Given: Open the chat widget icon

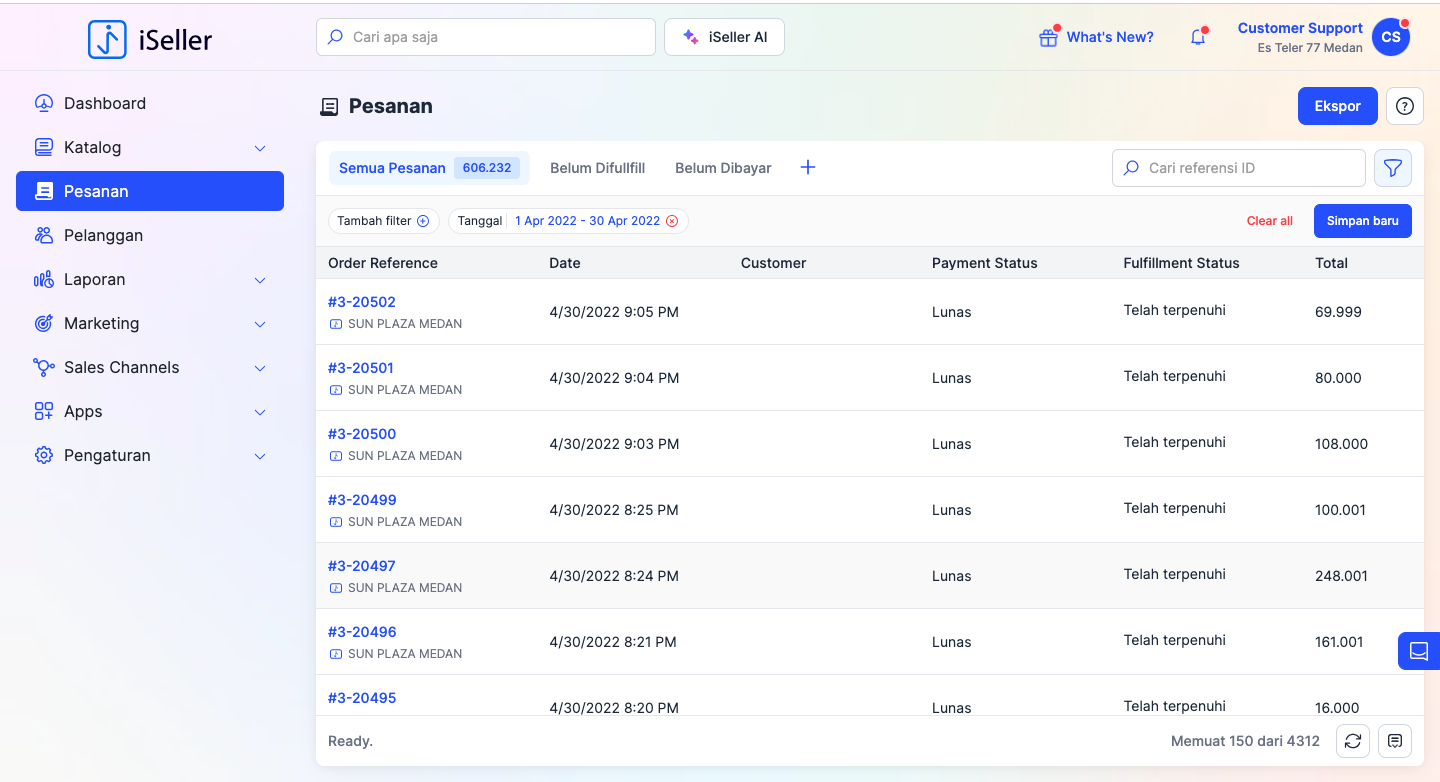Looking at the screenshot, I should point(1418,651).
